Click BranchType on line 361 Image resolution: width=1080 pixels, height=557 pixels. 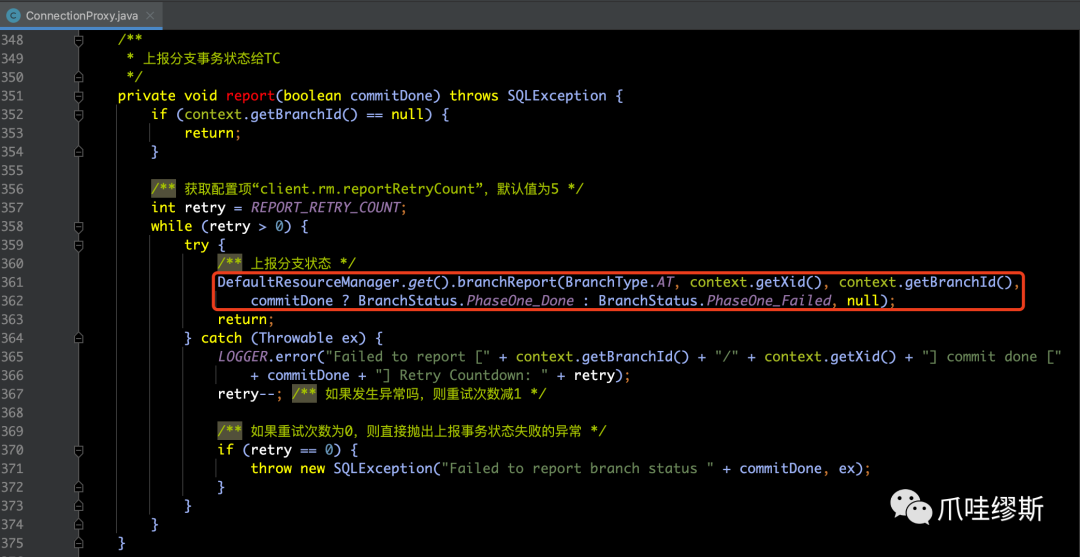pyautogui.click(x=607, y=282)
